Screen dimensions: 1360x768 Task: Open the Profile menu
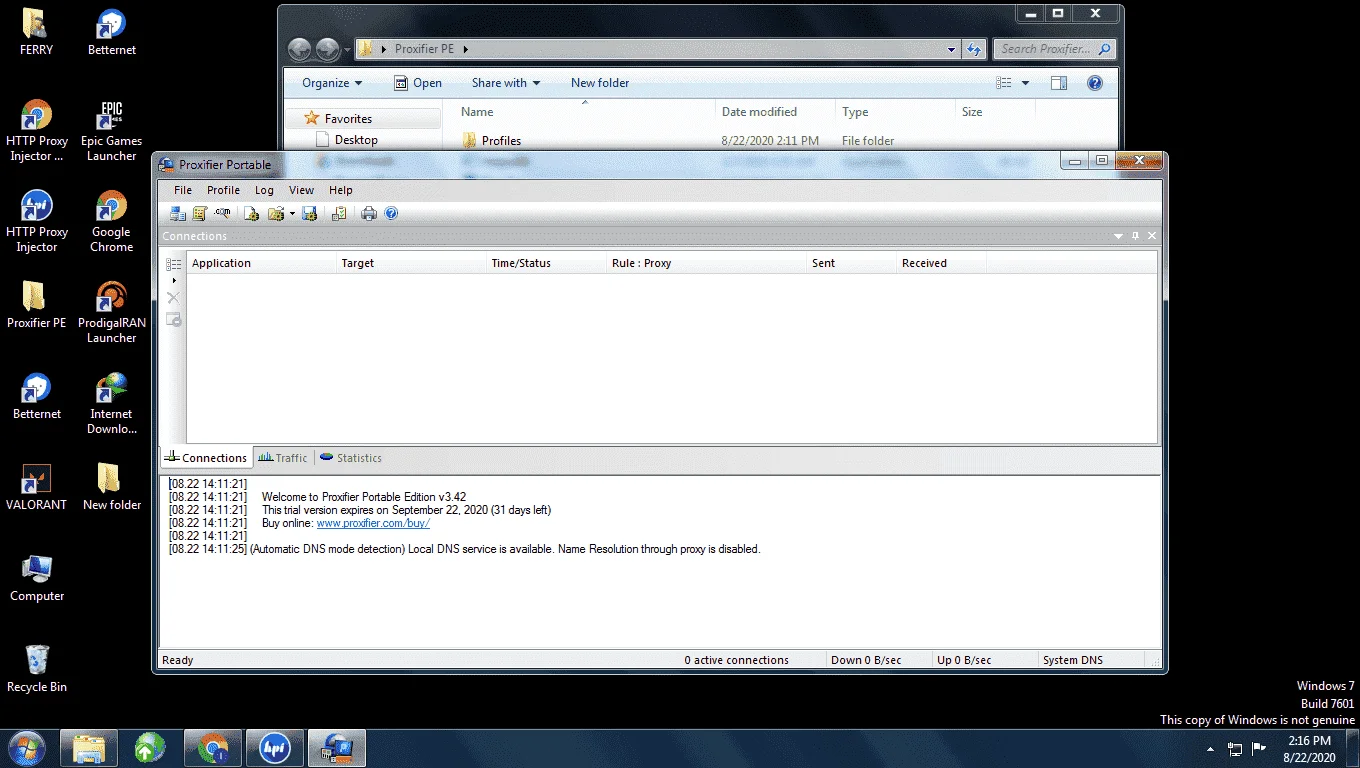(x=223, y=190)
